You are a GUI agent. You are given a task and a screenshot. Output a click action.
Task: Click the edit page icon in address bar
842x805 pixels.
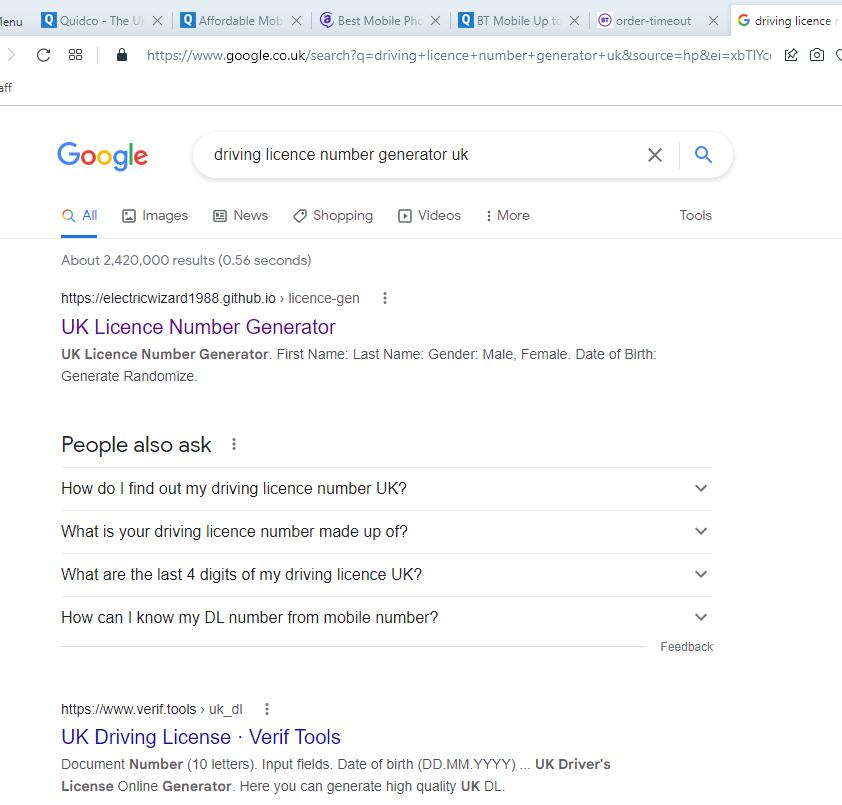791,55
